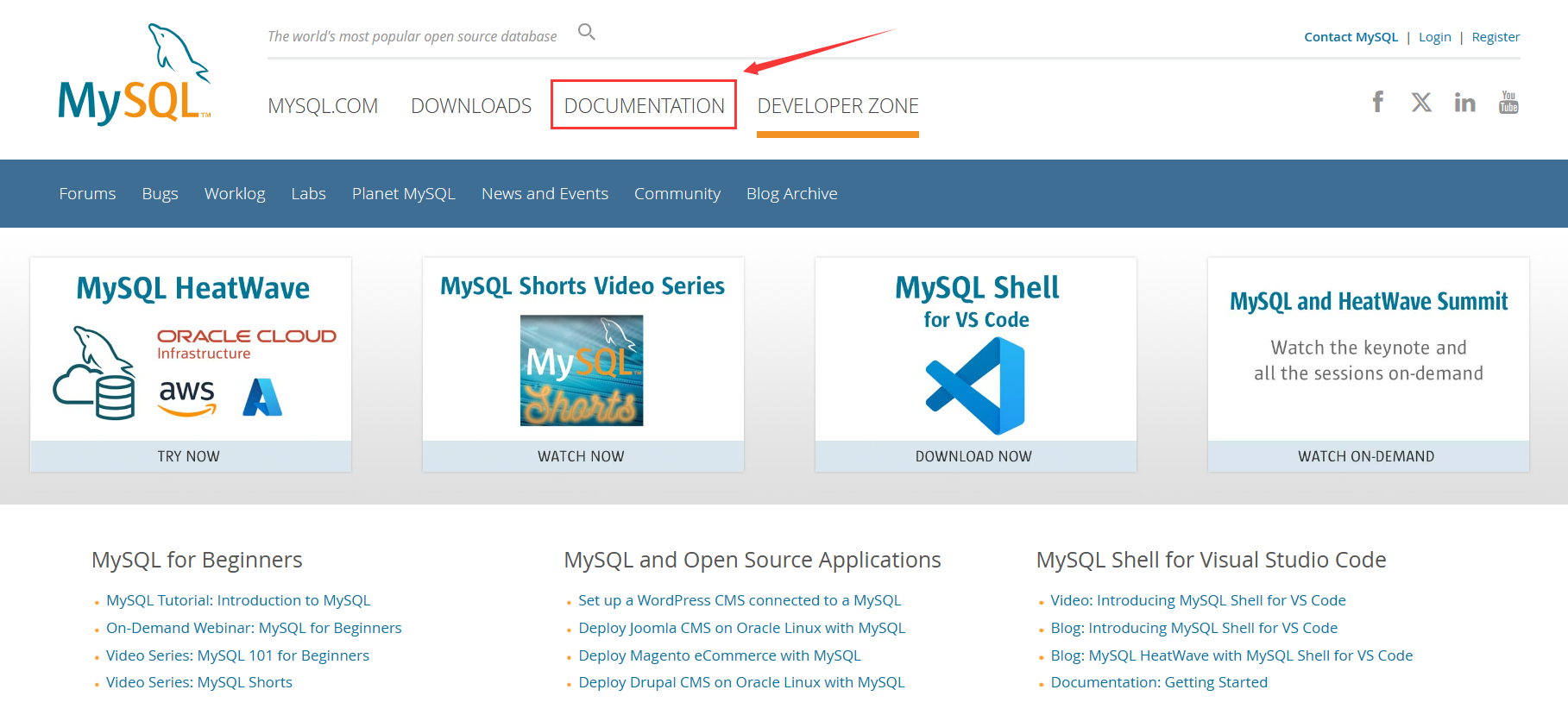
Task: Click the MySQL dolphin logo
Action: click(x=134, y=75)
